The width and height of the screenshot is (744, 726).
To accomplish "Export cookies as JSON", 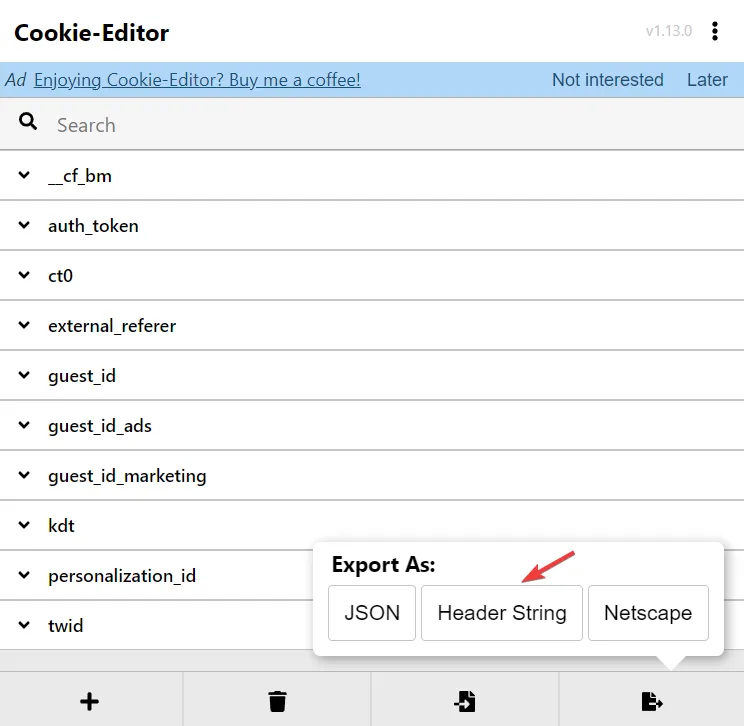I will [x=372, y=613].
